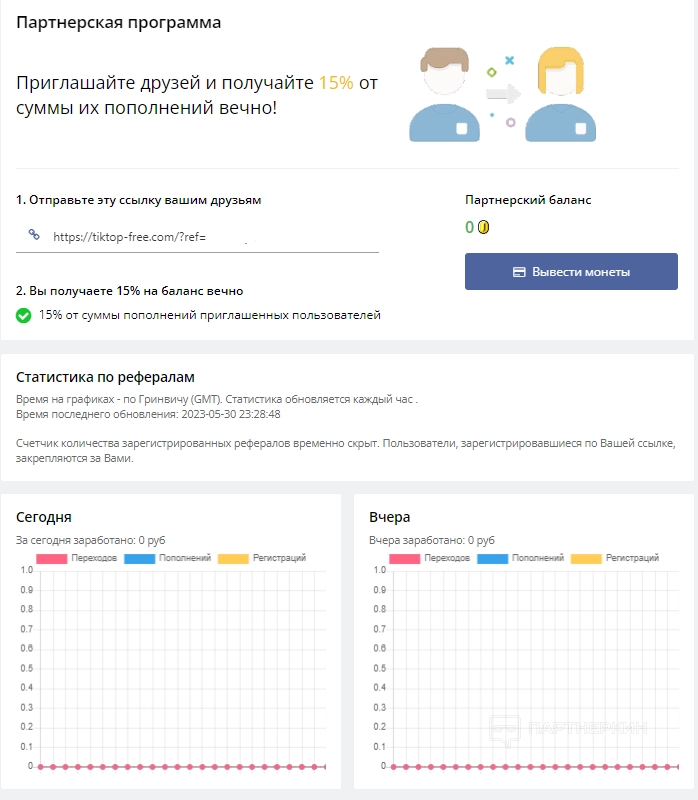This screenshot has width=698, height=800.
Task: Click yellow Регистраций swatch in Вчера chart
Action: (586, 558)
